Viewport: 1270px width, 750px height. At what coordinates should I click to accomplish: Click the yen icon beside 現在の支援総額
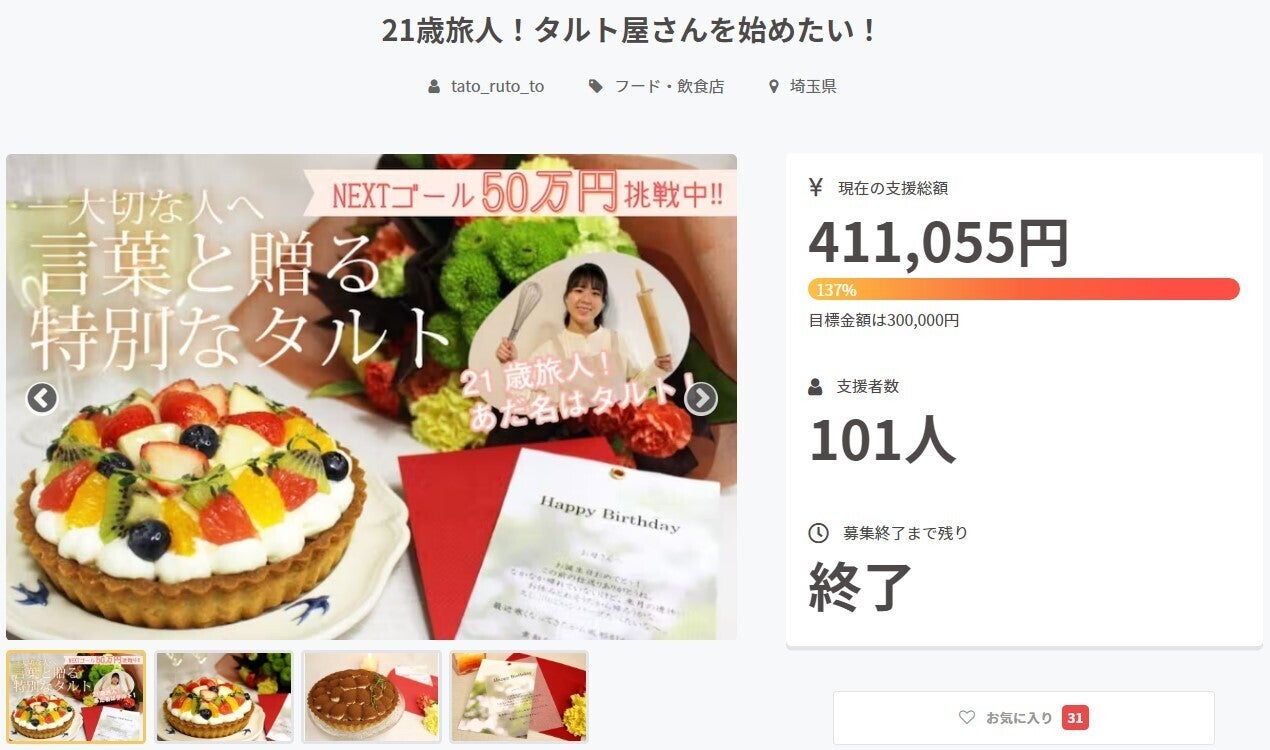(x=815, y=187)
